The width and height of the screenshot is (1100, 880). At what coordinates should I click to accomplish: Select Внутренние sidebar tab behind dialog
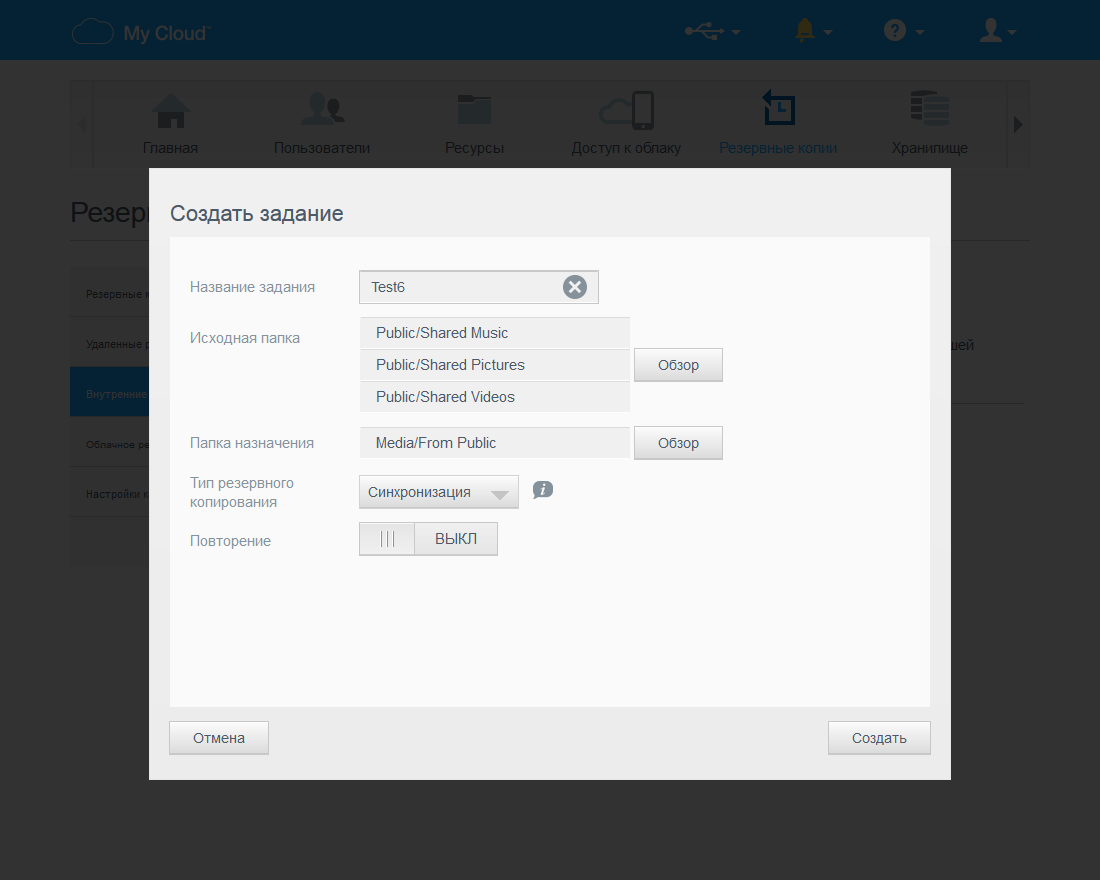click(109, 394)
